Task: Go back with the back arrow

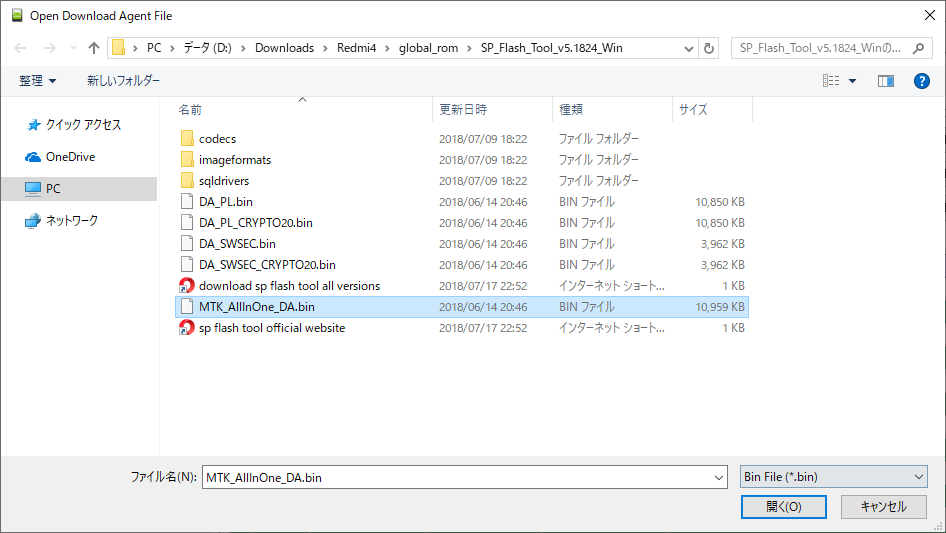Action: pyautogui.click(x=20, y=48)
